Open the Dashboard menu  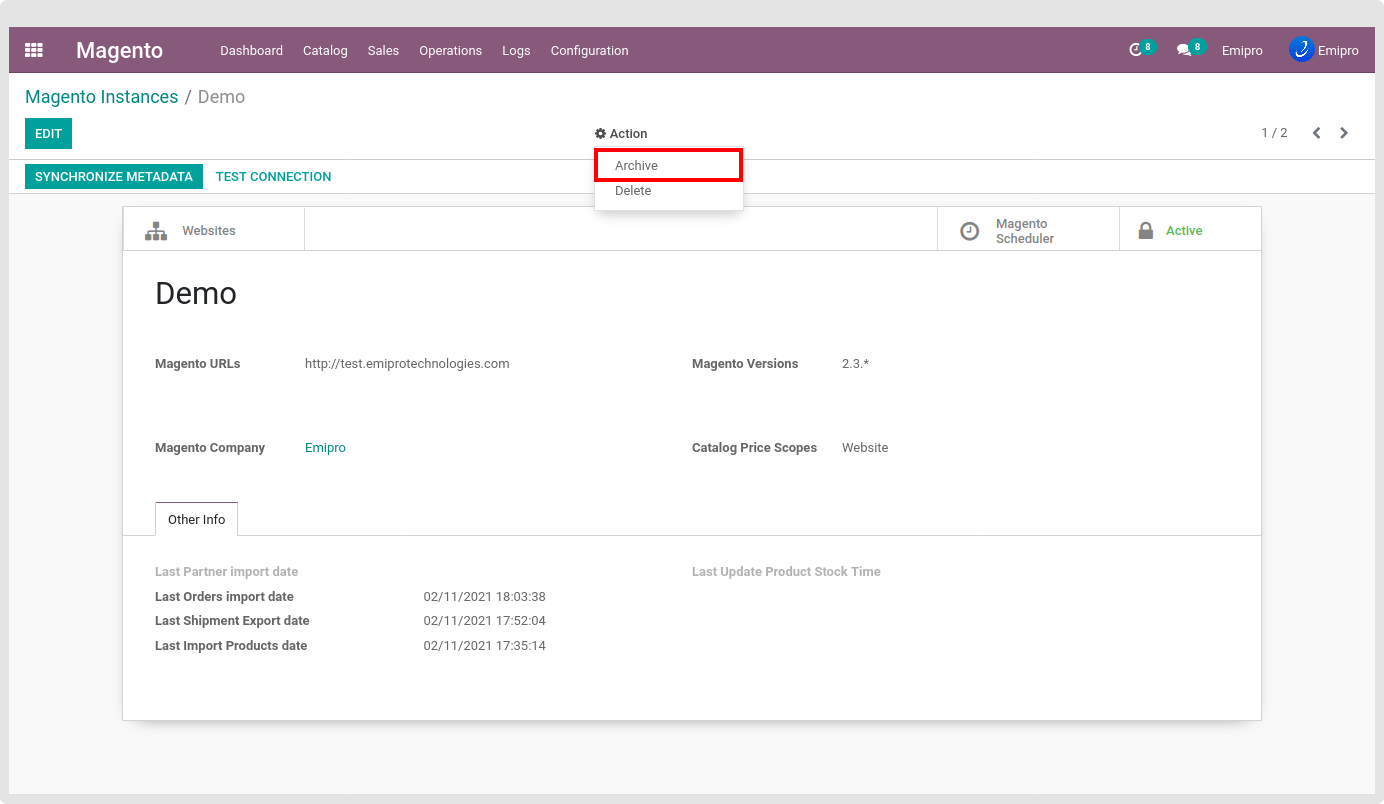tap(251, 50)
